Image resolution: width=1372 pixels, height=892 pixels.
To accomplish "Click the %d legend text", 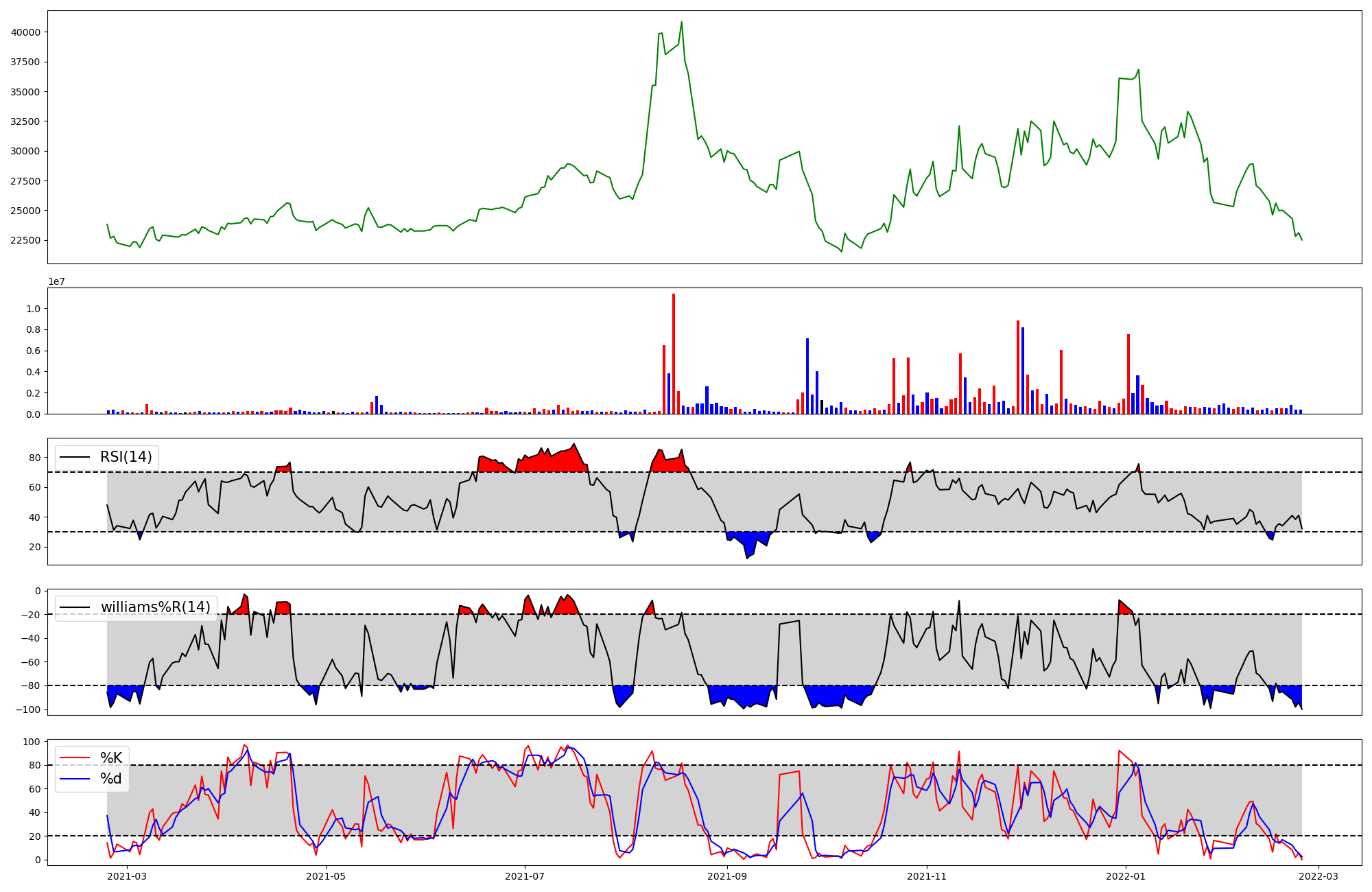I will coord(111,778).
